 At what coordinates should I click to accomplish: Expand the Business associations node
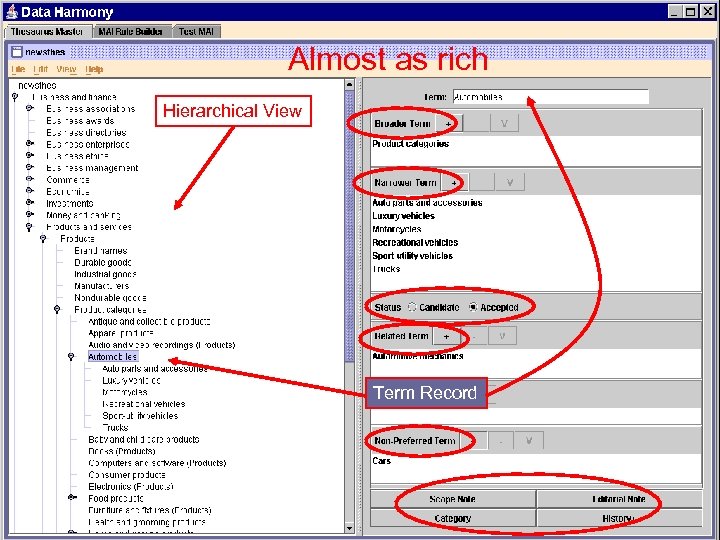point(30,108)
